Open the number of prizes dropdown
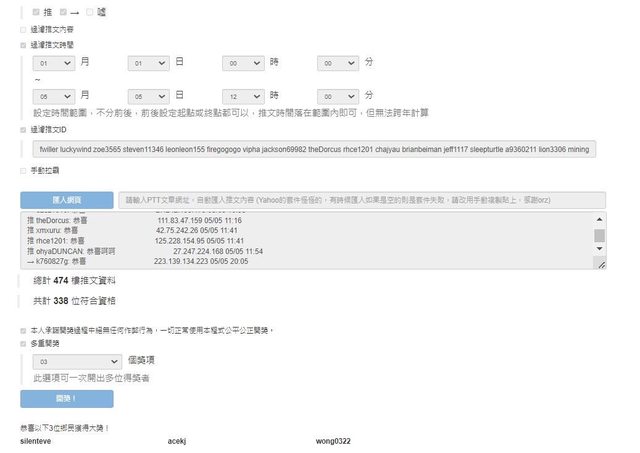Image resolution: width=640 pixels, height=453 pixels. click(x=76, y=362)
